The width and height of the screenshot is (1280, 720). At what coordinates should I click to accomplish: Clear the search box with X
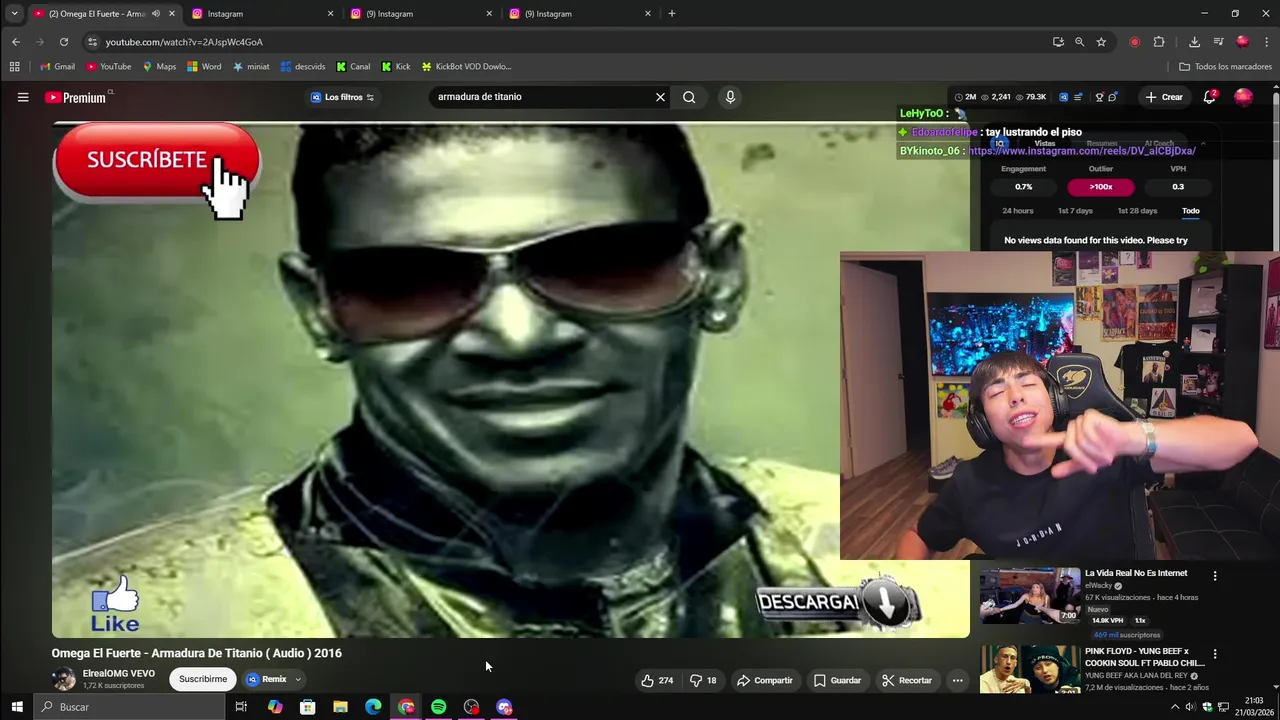(660, 97)
